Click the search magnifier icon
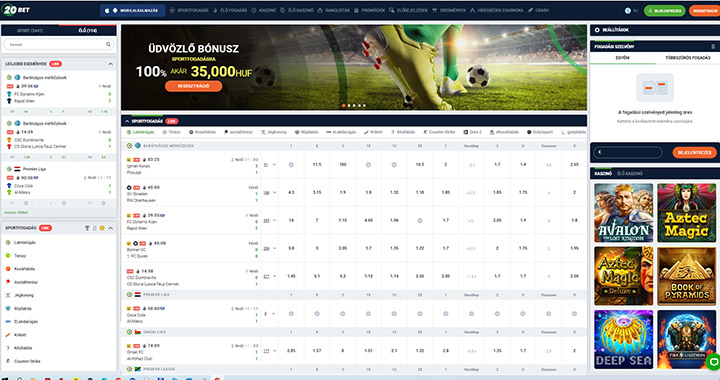This screenshot has width=720, height=380. [x=109, y=45]
